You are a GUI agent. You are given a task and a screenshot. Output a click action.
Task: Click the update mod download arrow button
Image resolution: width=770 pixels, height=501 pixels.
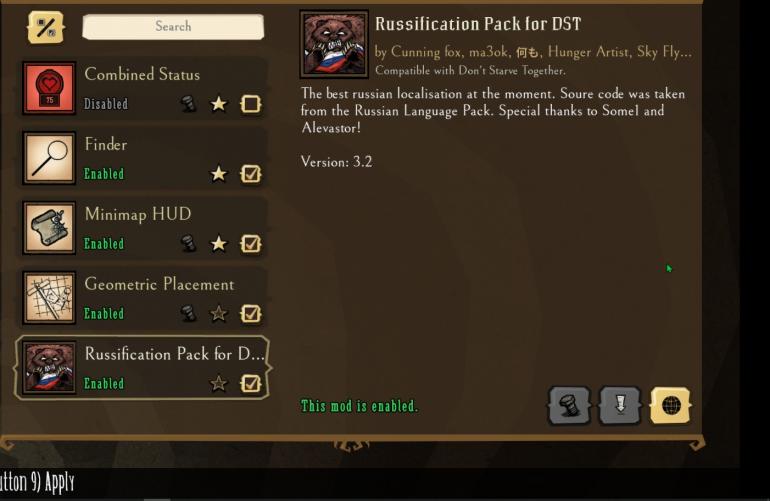(620, 405)
